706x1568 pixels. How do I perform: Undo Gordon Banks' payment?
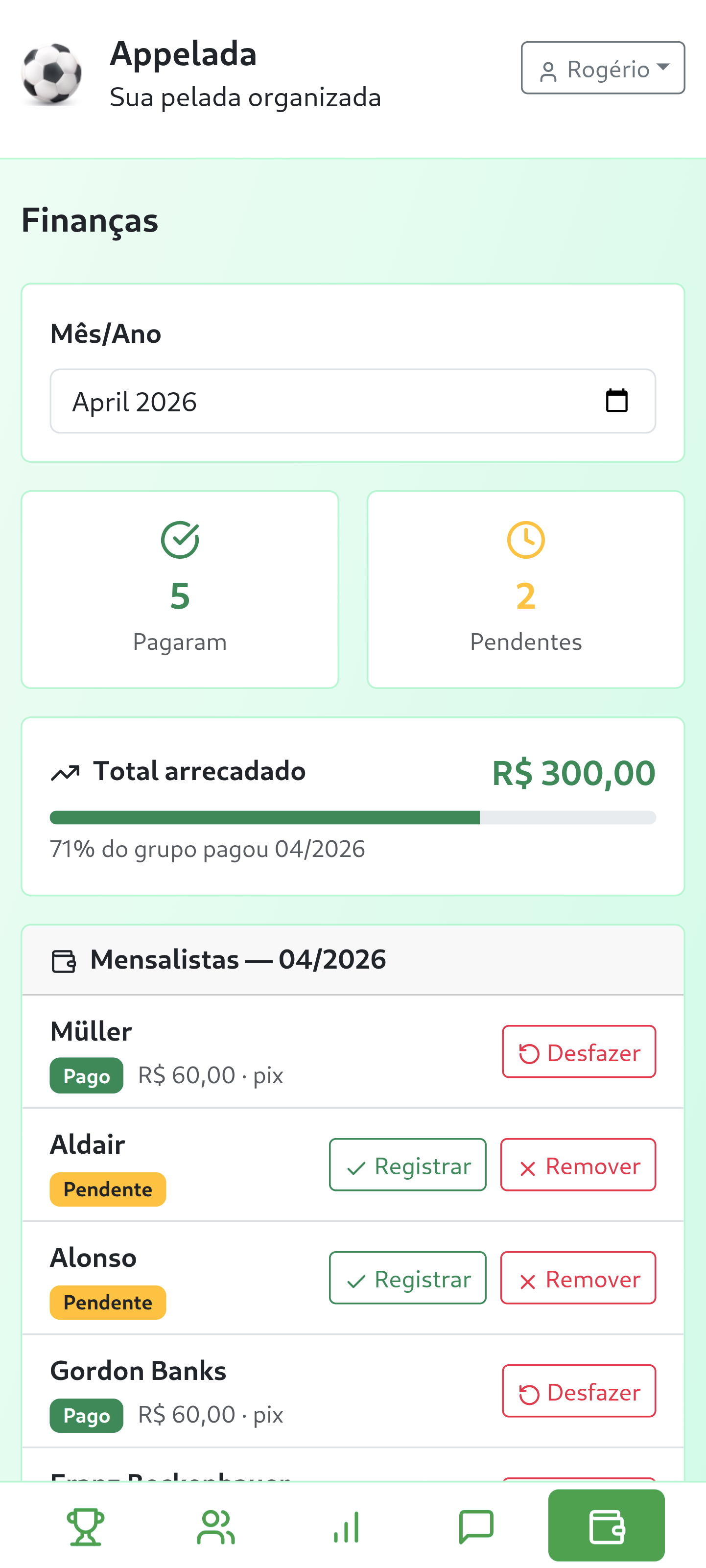tap(579, 1392)
